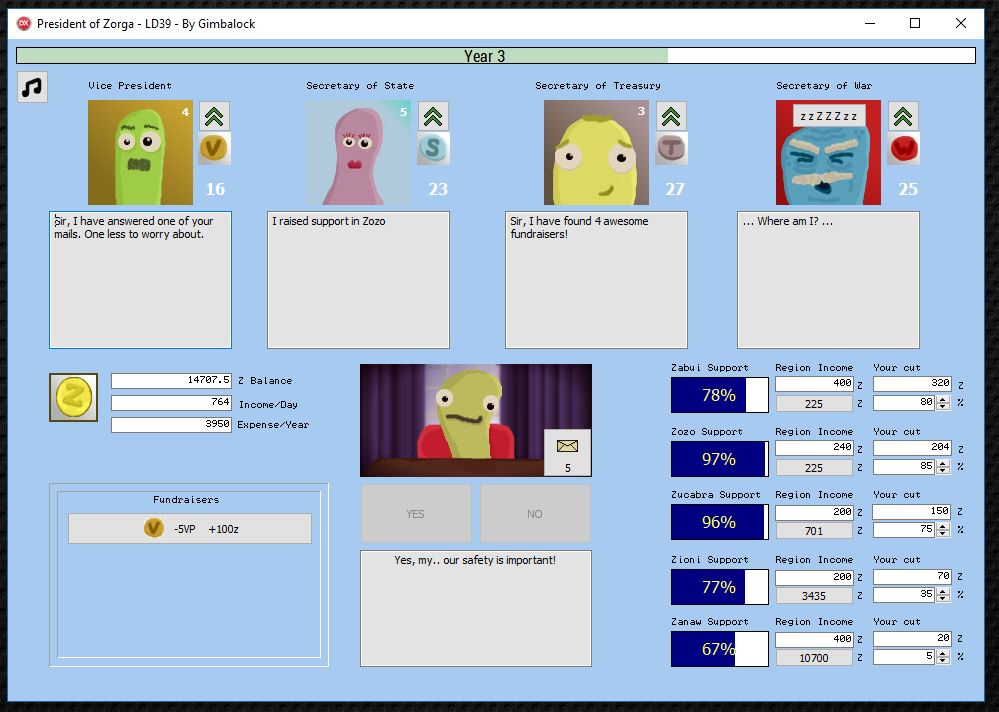This screenshot has width=999, height=712.
Task: Decrease Zucabra cut percentage
Action: pos(943,533)
